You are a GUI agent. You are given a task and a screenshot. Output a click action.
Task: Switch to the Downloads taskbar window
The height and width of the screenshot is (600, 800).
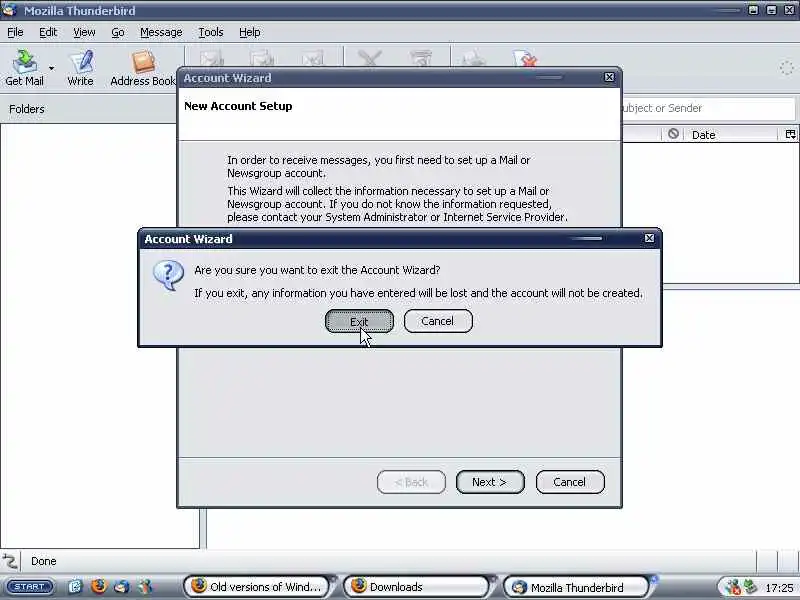tap(417, 587)
